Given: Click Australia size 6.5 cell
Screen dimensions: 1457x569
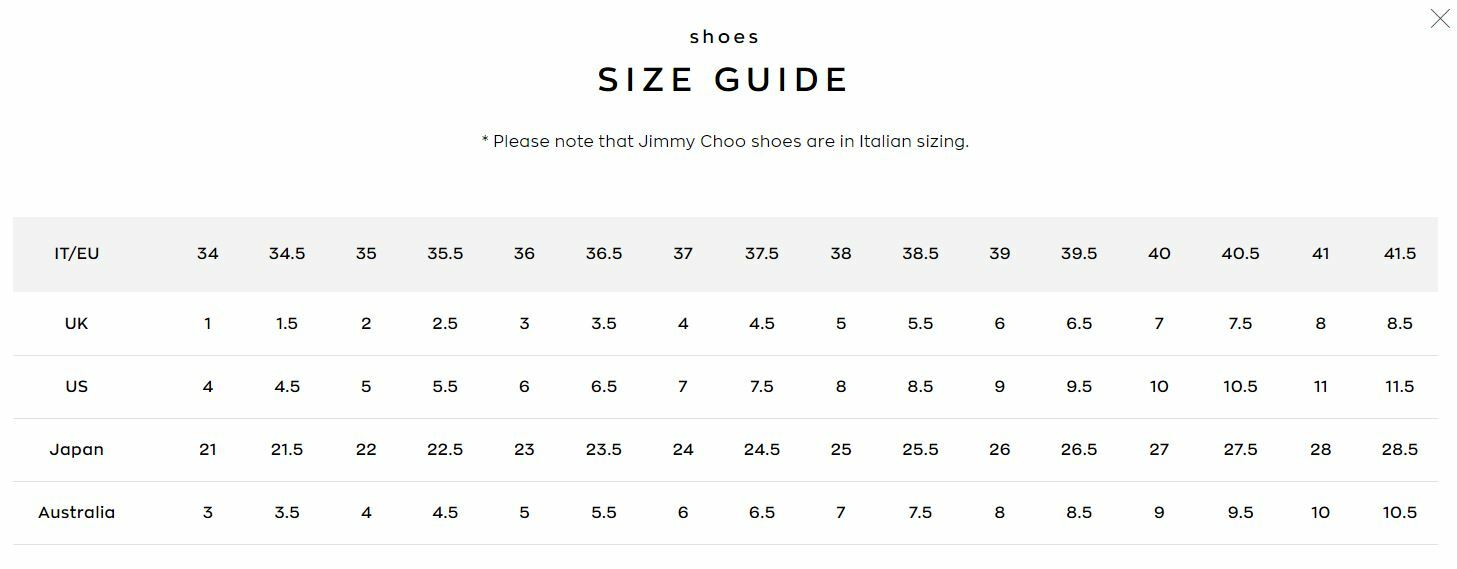Looking at the screenshot, I should (762, 513).
